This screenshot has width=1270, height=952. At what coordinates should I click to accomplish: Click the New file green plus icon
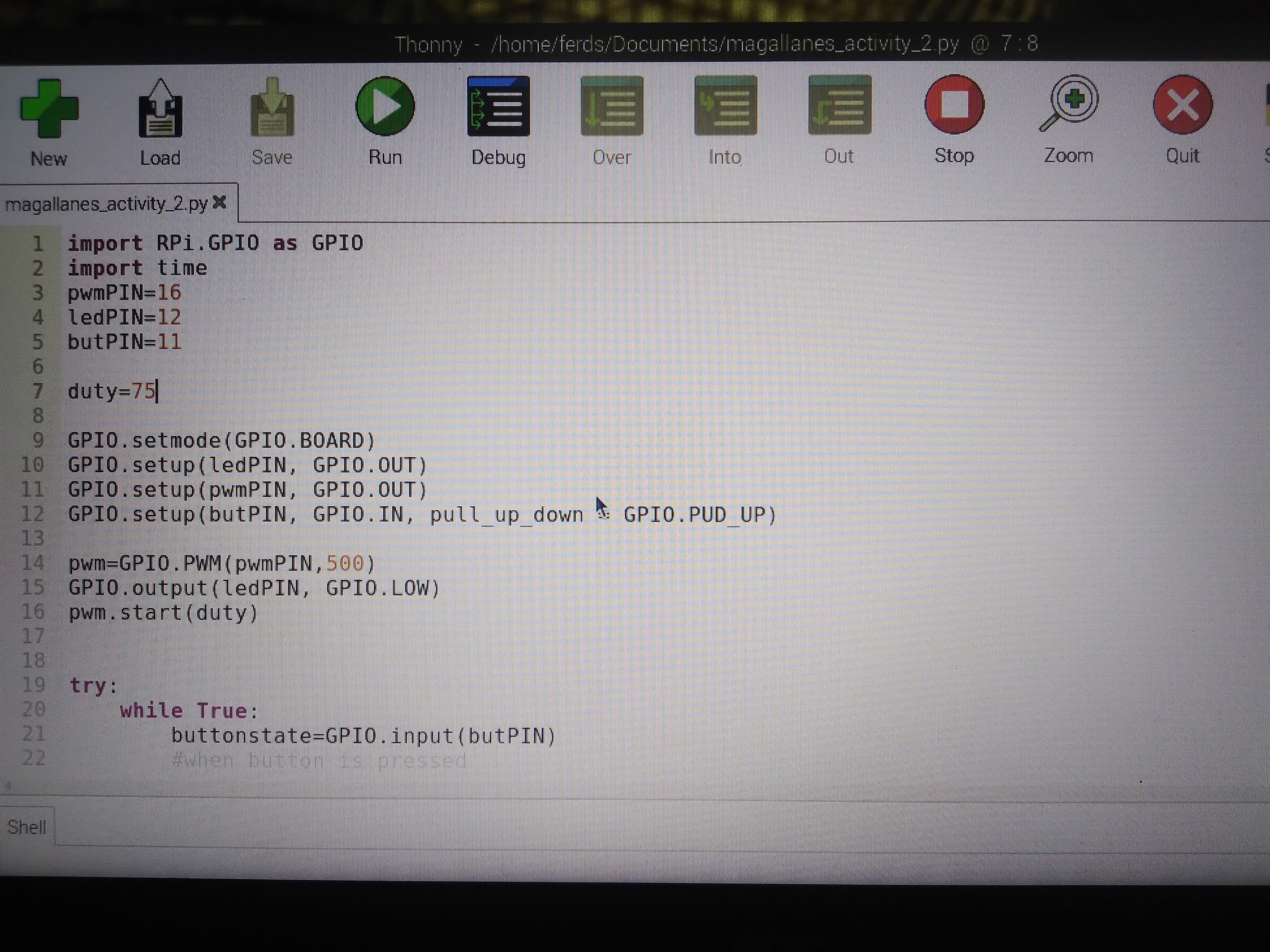point(49,109)
